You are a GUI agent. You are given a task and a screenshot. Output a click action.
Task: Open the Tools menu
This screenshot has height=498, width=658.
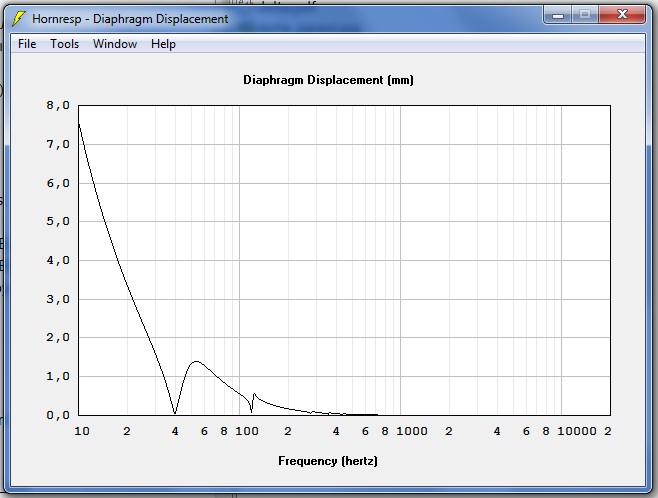pos(65,44)
